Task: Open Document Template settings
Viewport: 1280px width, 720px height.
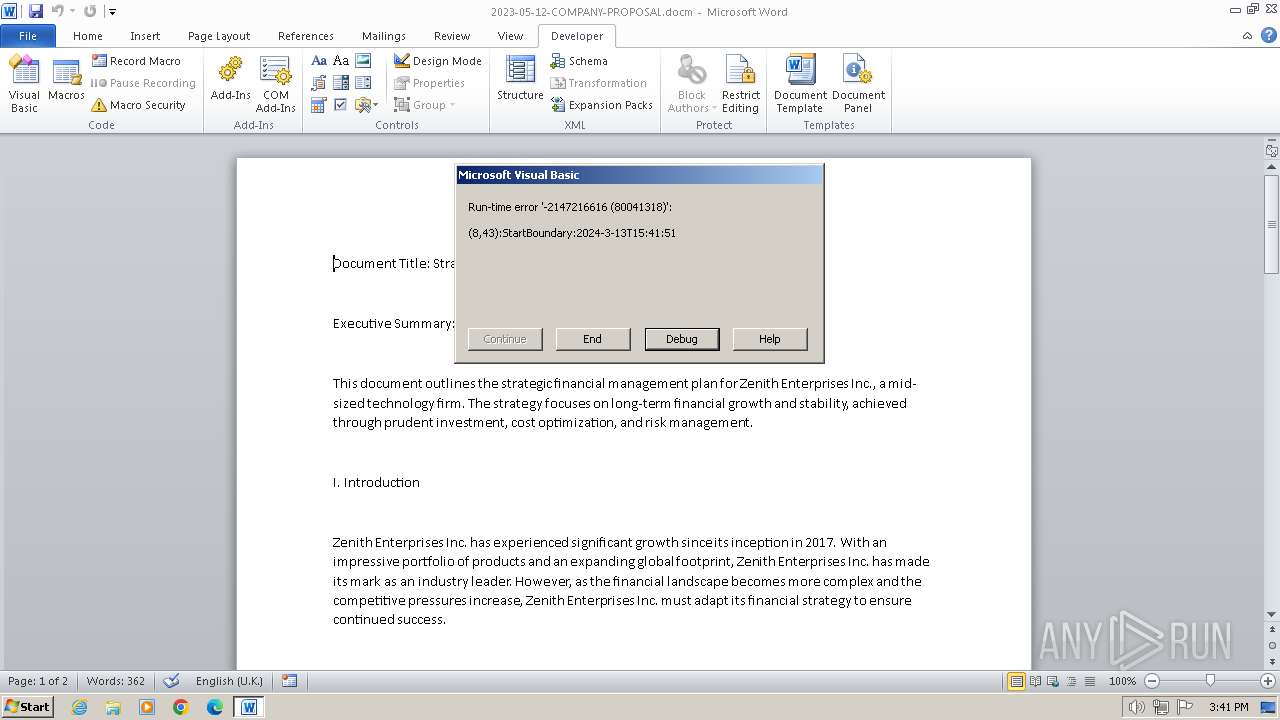Action: click(800, 84)
